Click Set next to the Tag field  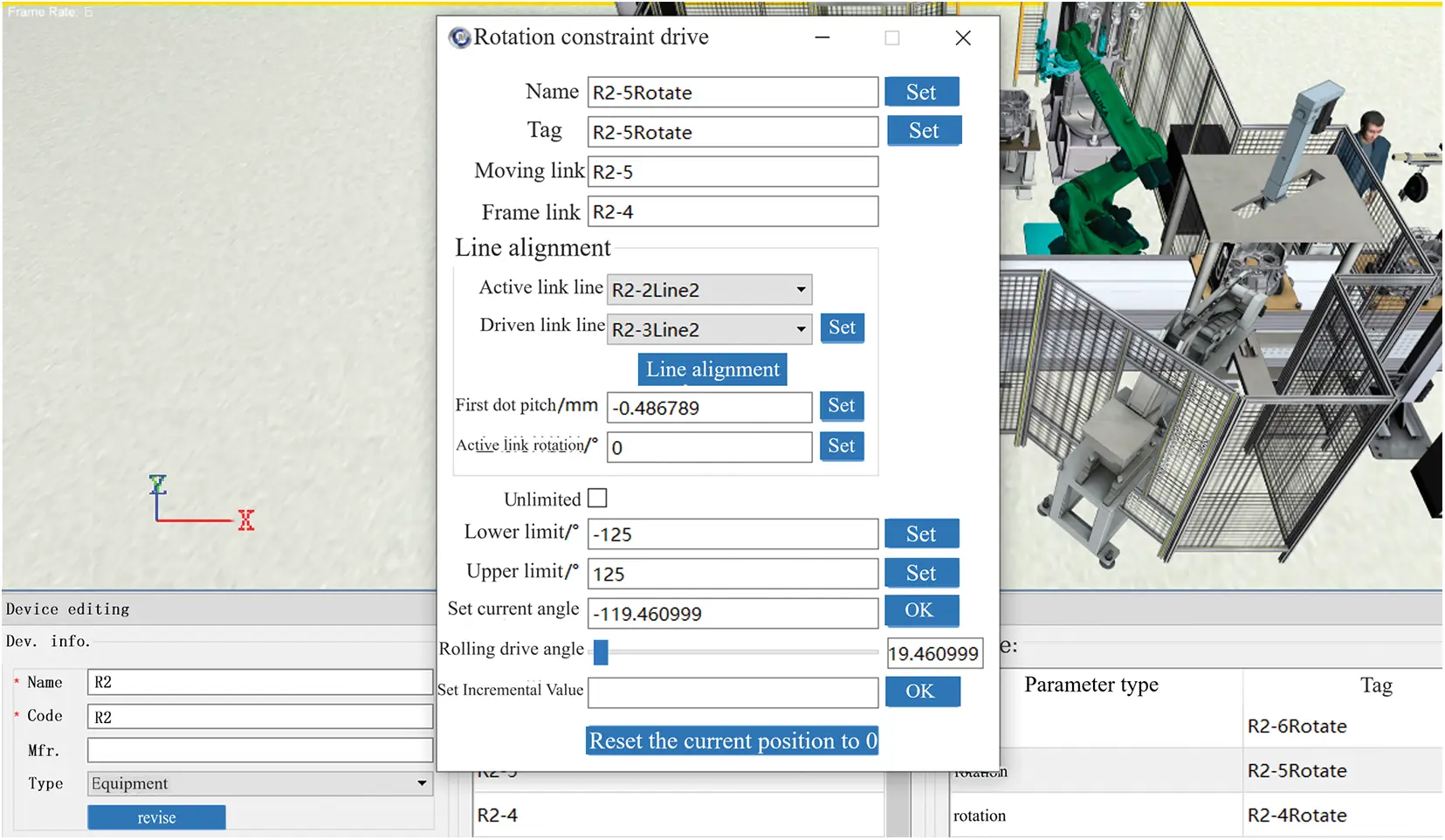(x=923, y=131)
